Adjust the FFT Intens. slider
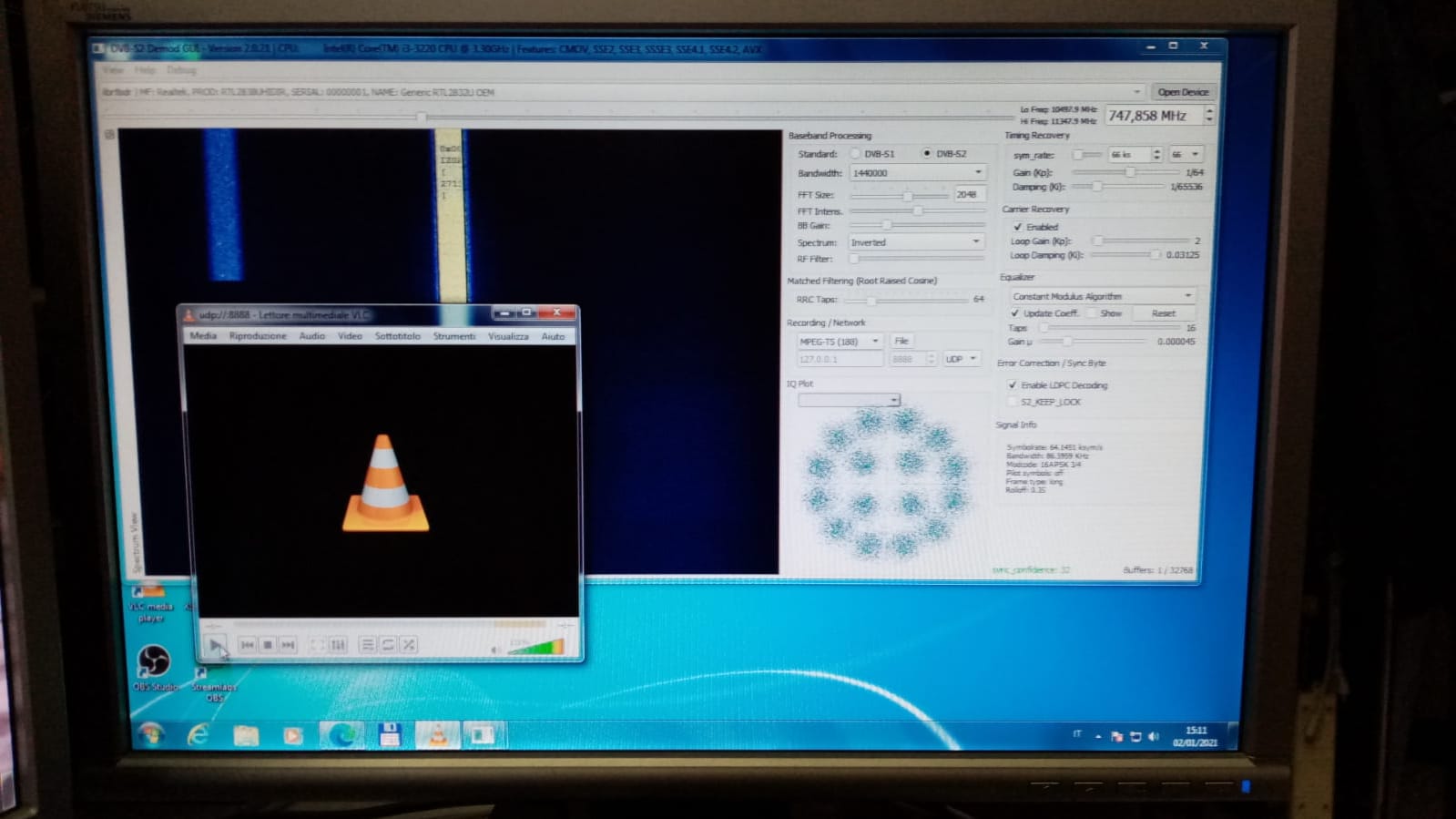Image resolution: width=1456 pixels, height=819 pixels. pyautogui.click(x=917, y=210)
